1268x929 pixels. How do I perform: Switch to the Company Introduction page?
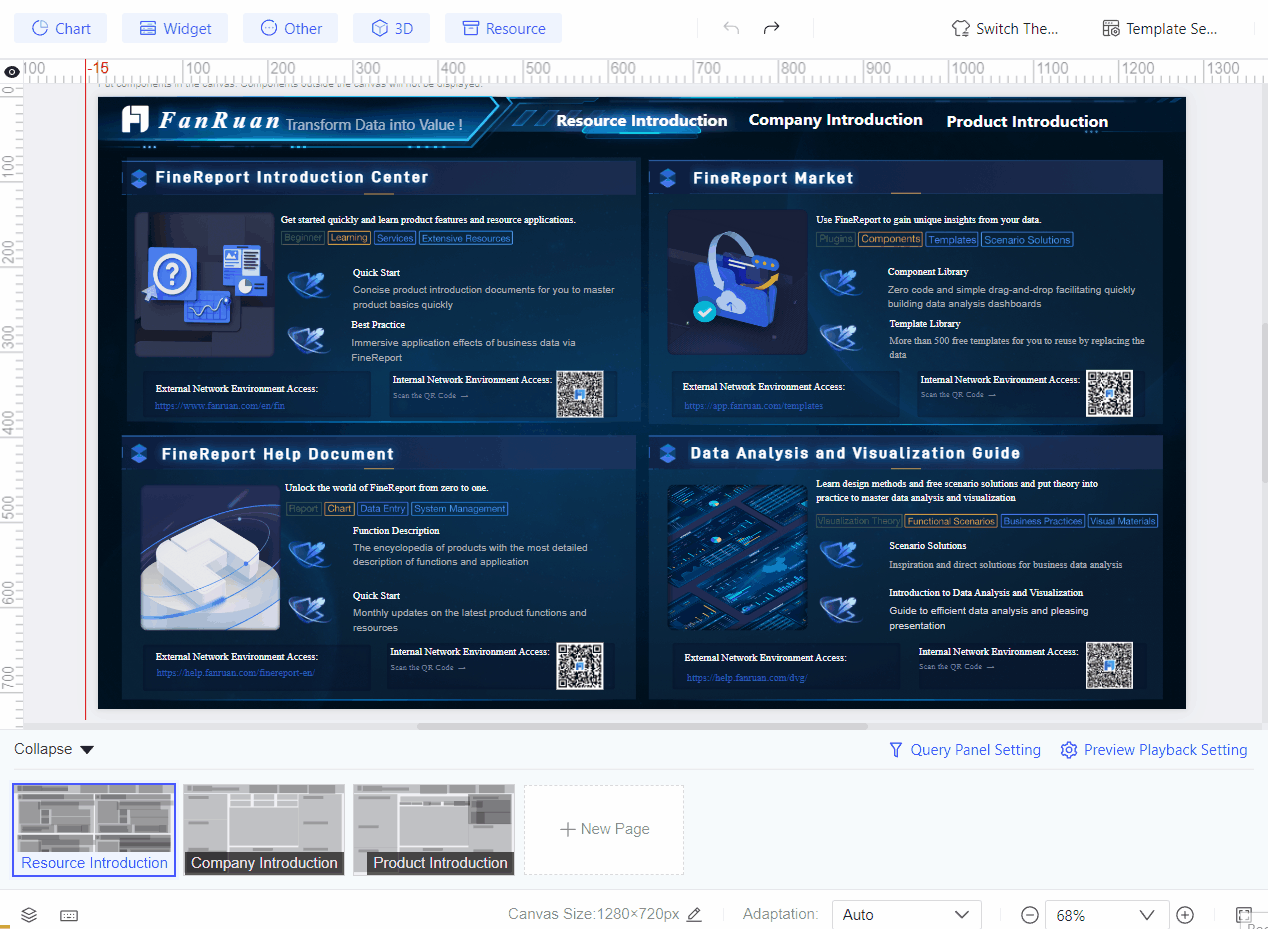click(263, 829)
